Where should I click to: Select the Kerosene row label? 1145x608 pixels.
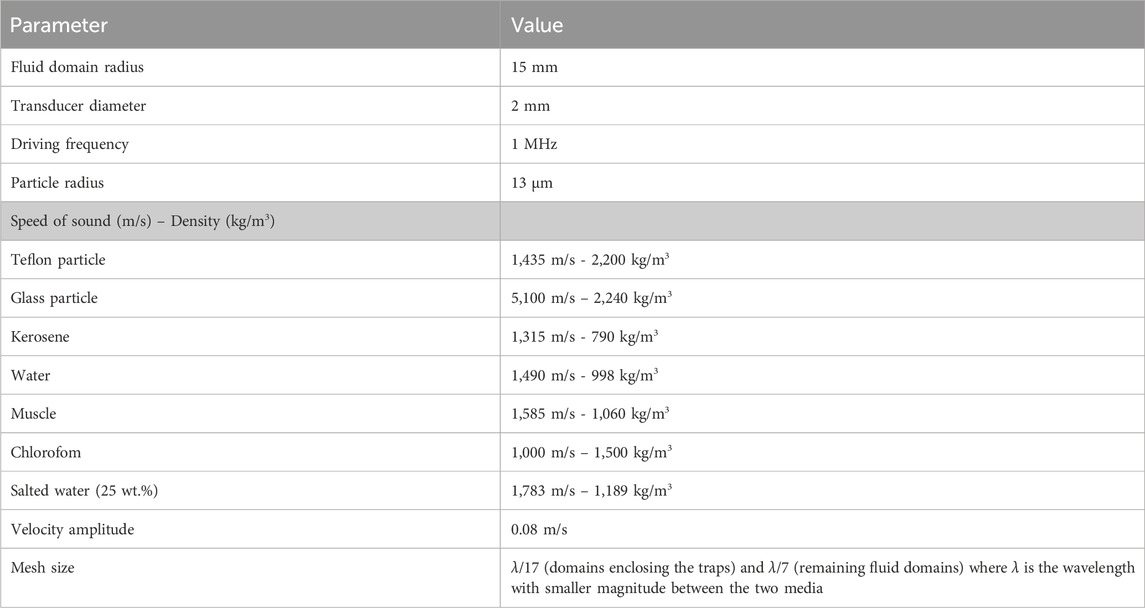click(x=39, y=336)
